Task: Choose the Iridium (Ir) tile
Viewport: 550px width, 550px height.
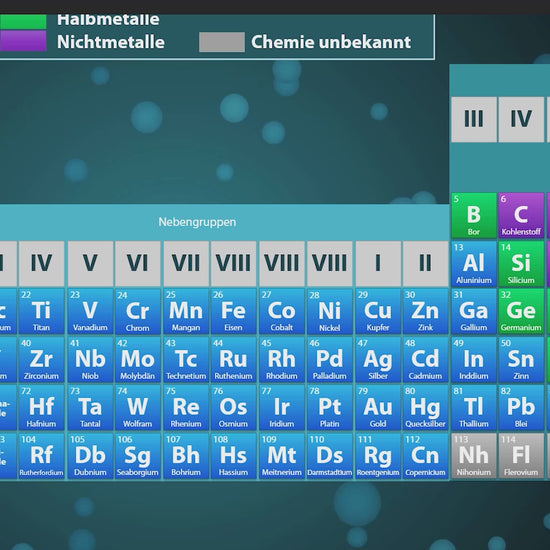Action: coord(282,408)
